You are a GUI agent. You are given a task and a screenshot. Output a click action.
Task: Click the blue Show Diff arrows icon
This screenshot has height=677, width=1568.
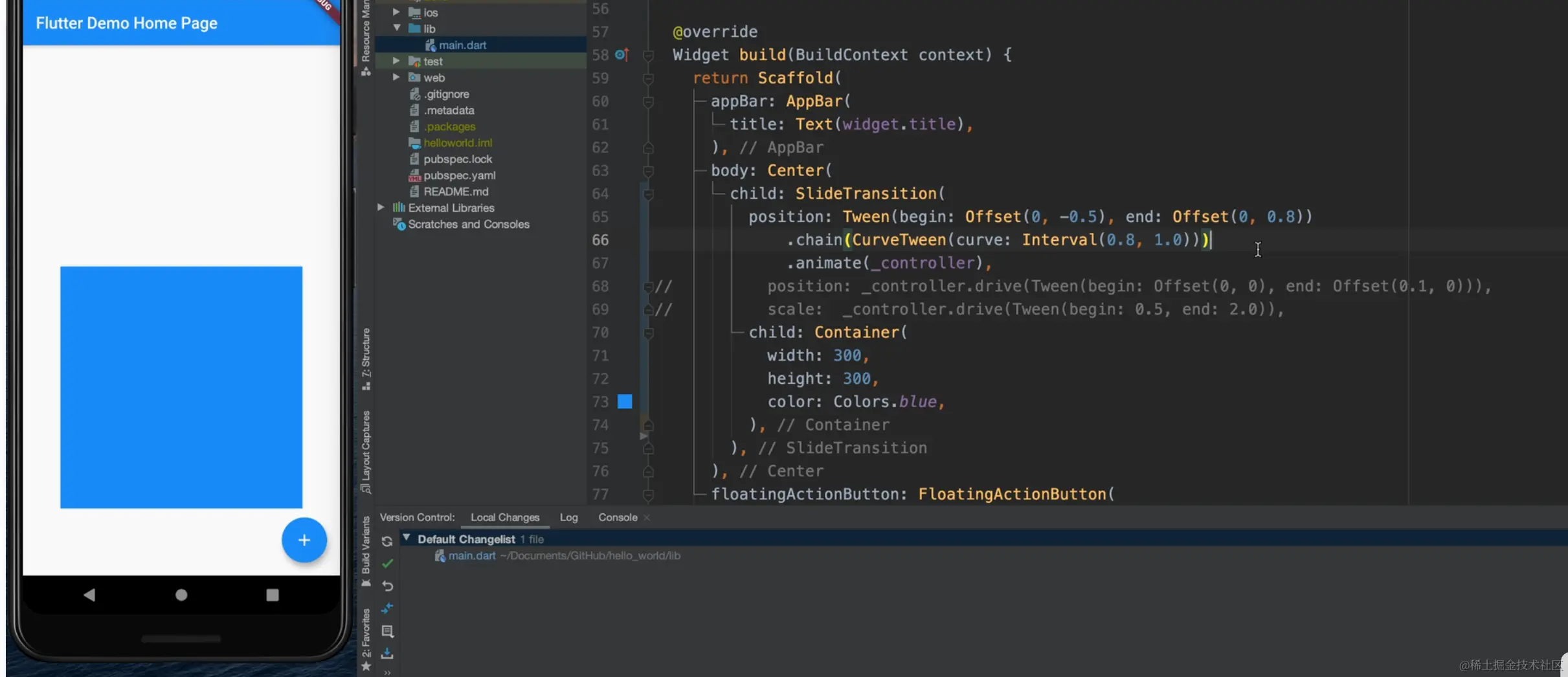pyautogui.click(x=387, y=608)
